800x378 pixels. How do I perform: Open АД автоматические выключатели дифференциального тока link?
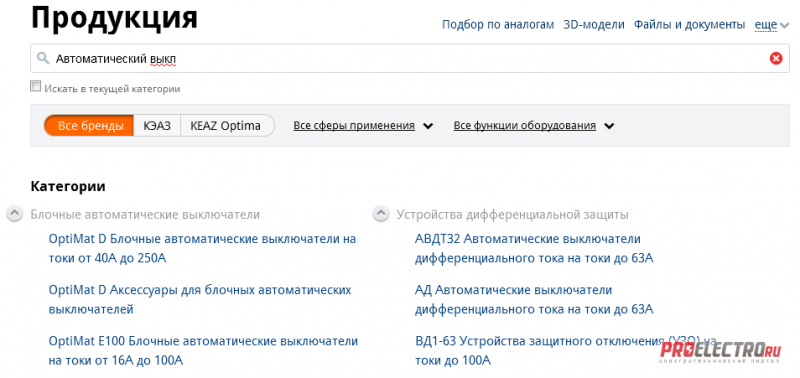coord(534,299)
